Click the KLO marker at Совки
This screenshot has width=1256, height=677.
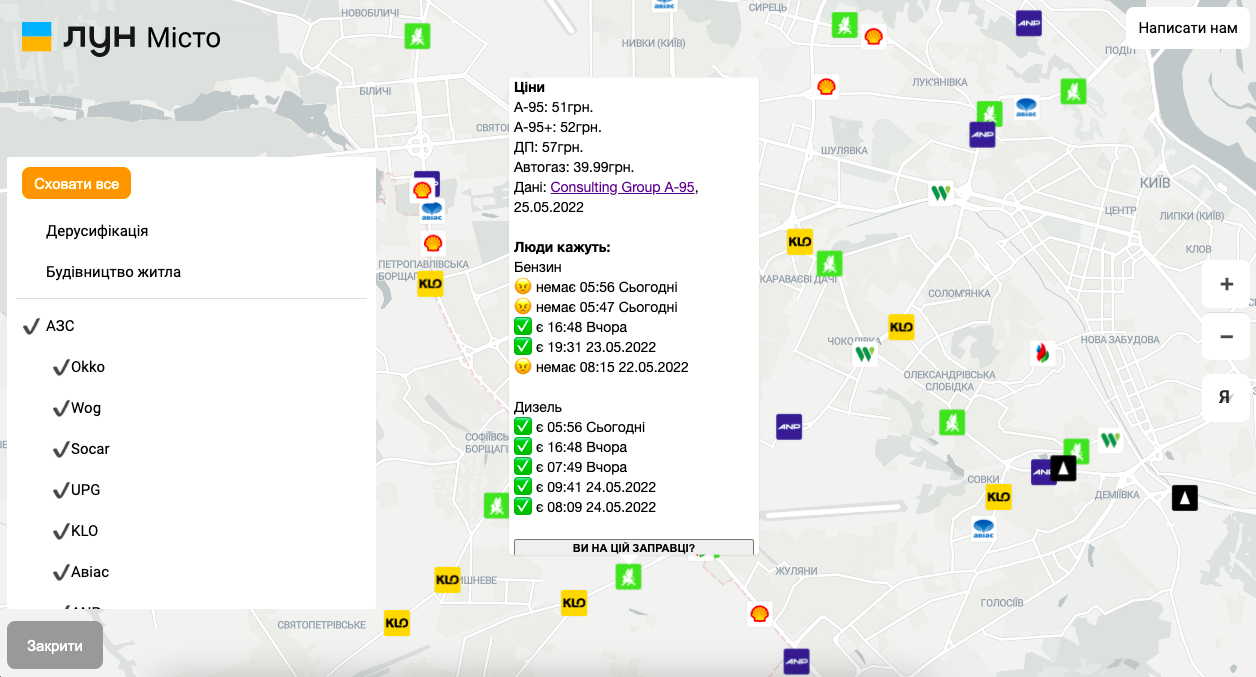tap(998, 497)
